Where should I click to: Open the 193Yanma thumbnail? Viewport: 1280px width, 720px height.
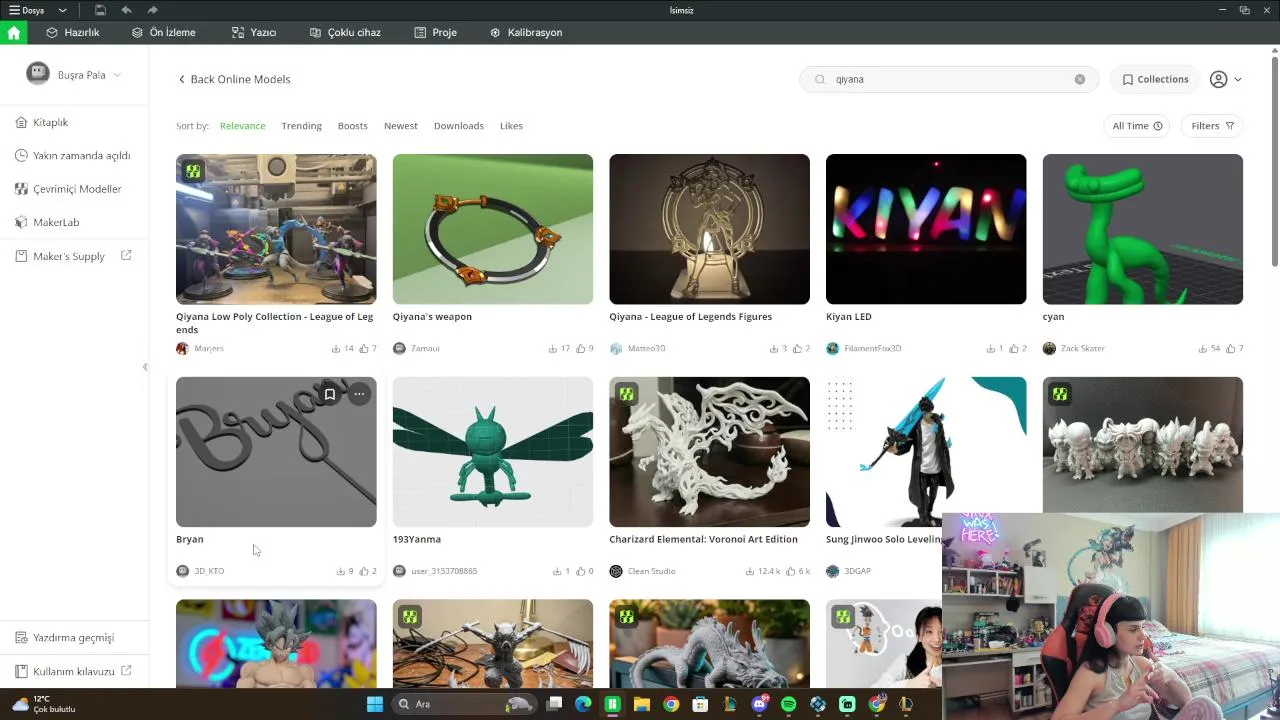click(493, 452)
